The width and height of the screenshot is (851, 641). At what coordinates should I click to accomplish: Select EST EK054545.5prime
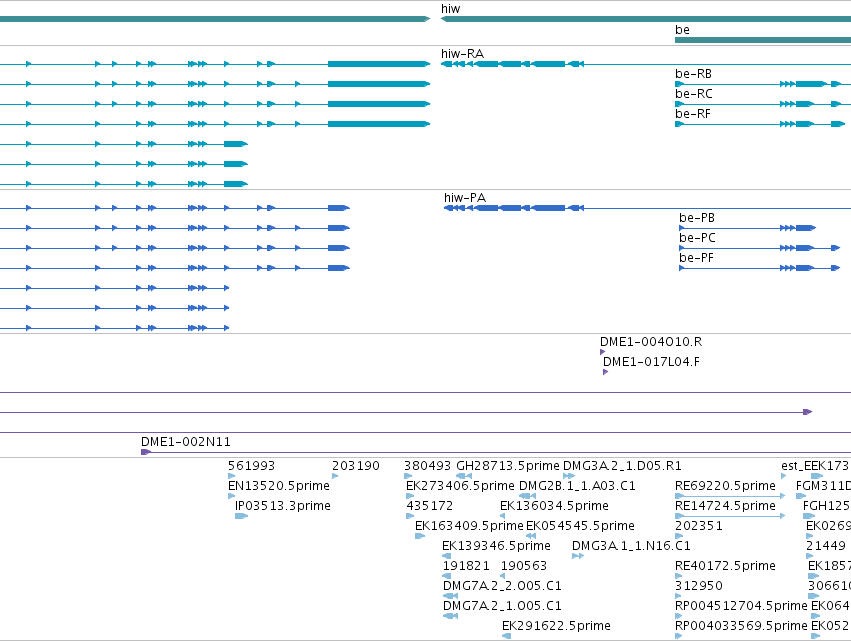(x=580, y=526)
